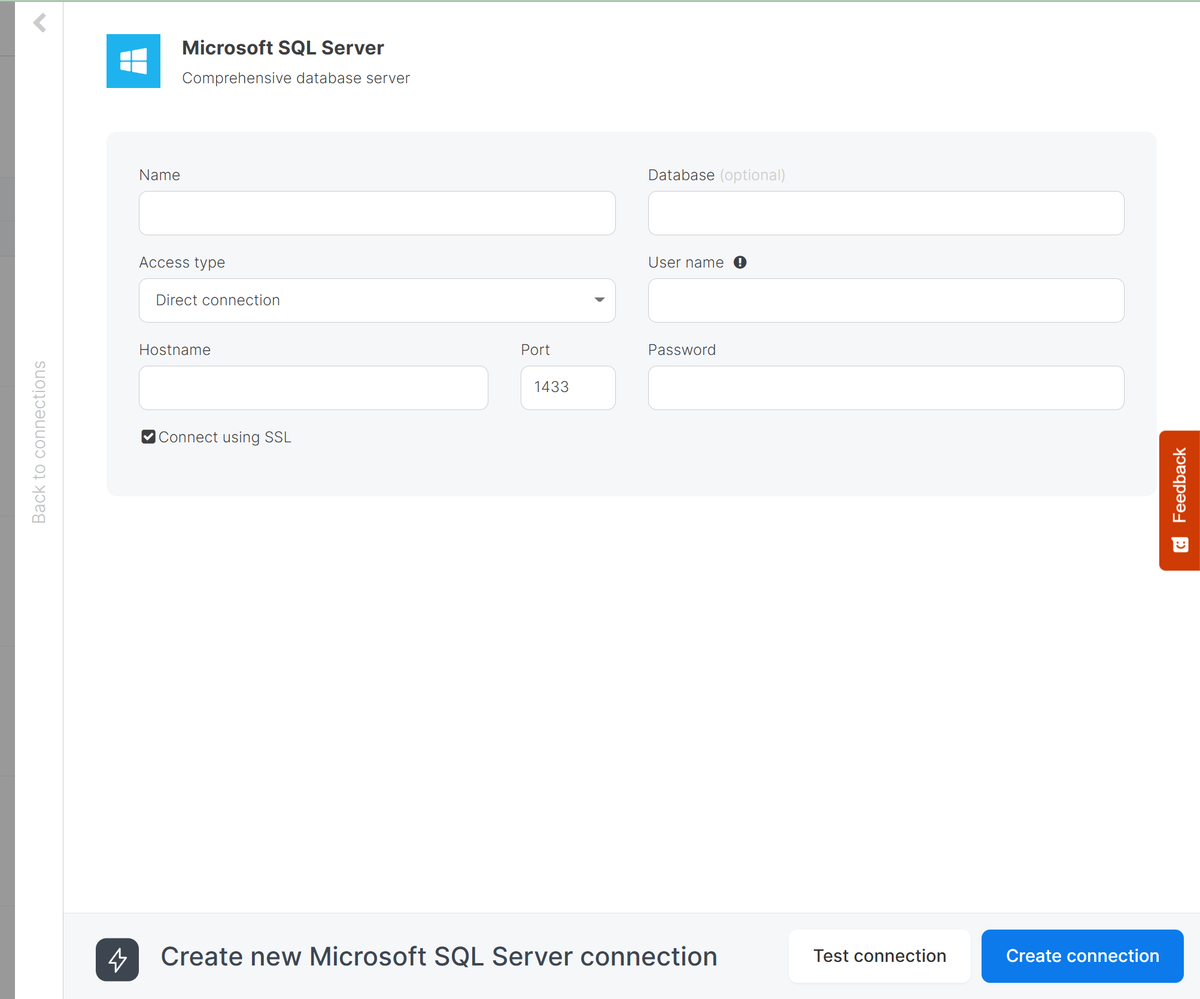This screenshot has width=1200, height=999.
Task: Edit the Port field showing 1433
Action: click(567, 388)
